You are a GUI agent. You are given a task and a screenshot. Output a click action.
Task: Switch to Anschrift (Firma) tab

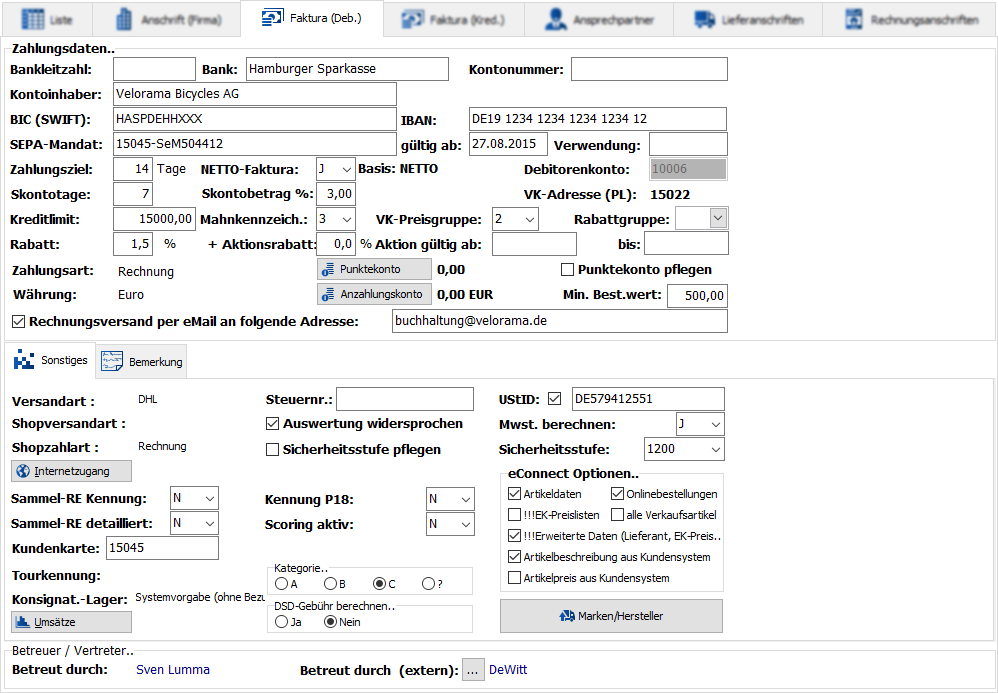(167, 19)
